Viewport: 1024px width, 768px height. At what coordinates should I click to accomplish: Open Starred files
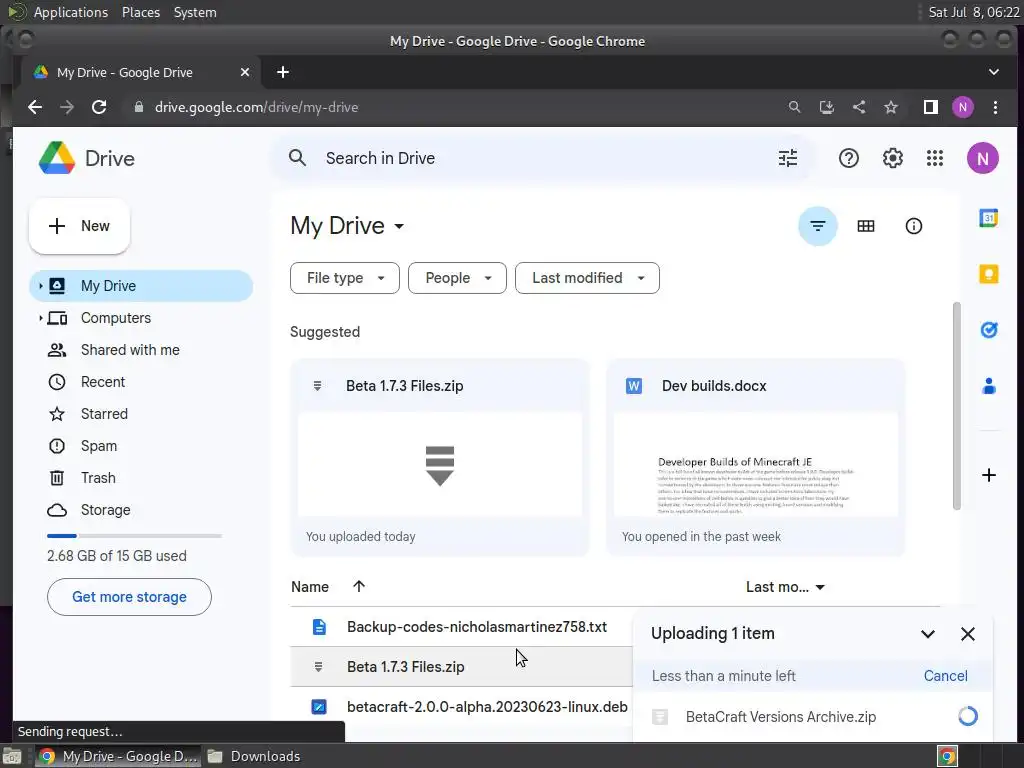(x=141, y=414)
